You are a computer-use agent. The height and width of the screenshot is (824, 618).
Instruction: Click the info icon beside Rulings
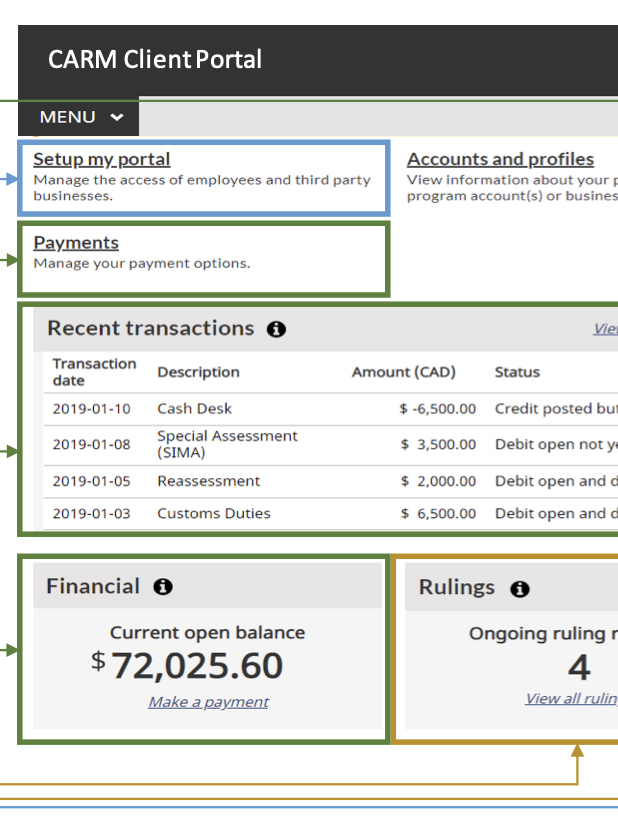coord(520,589)
